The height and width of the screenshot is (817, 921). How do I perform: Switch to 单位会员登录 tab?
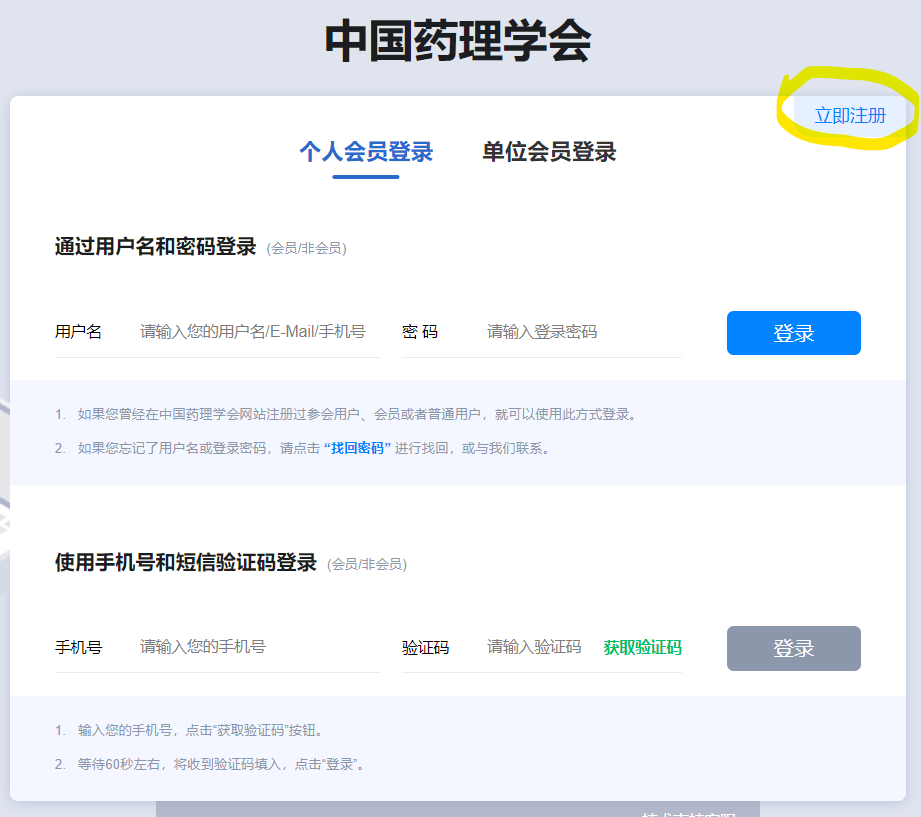[549, 152]
